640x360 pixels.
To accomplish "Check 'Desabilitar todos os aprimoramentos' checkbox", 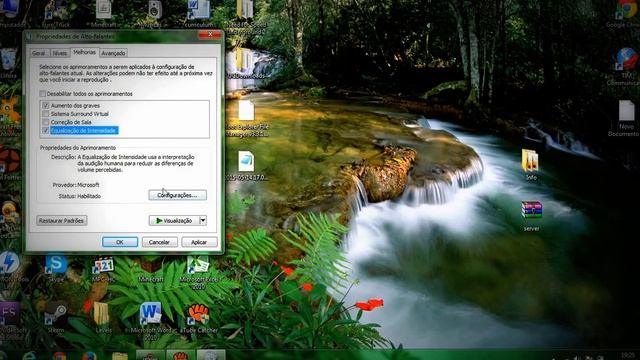I will 43,94.
